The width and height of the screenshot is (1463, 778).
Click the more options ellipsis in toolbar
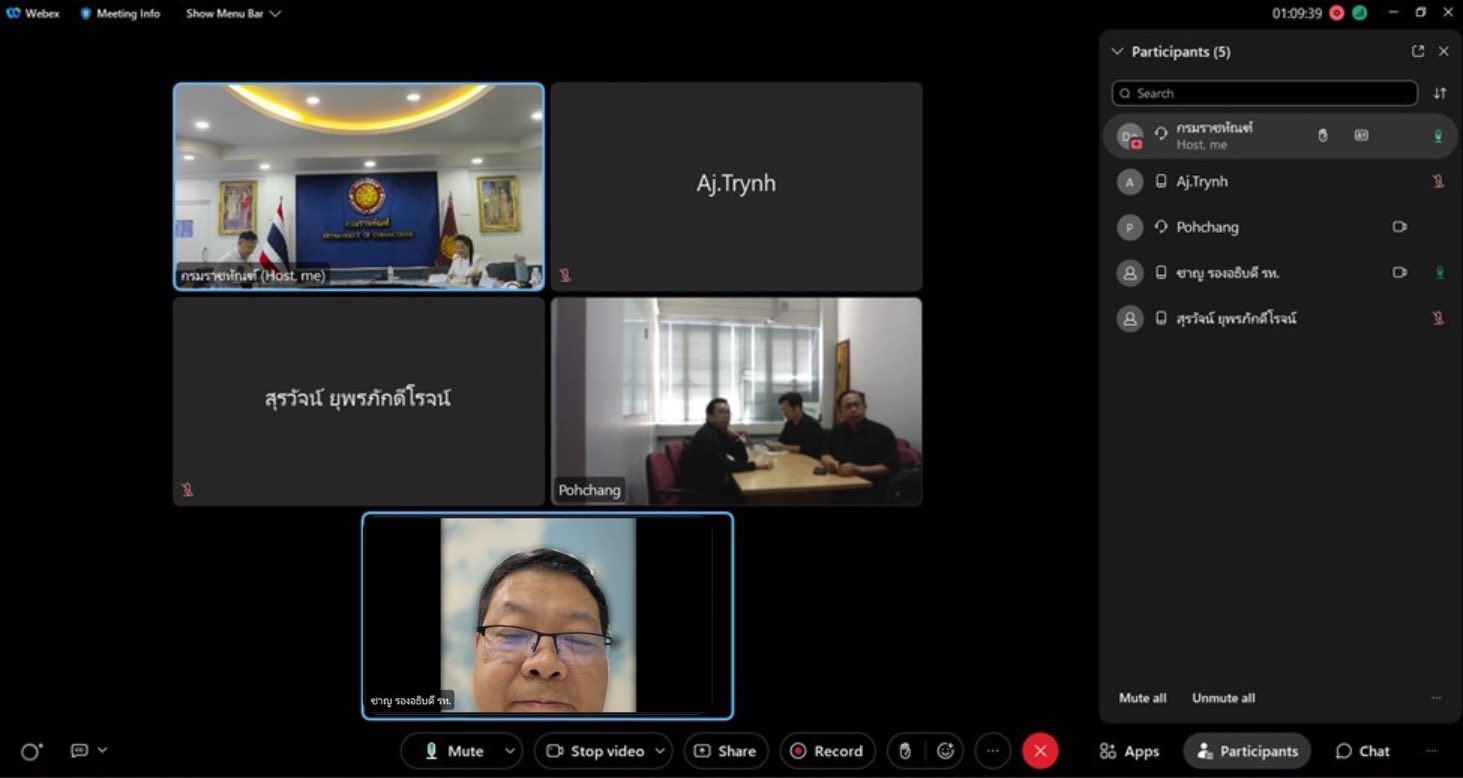click(x=992, y=751)
